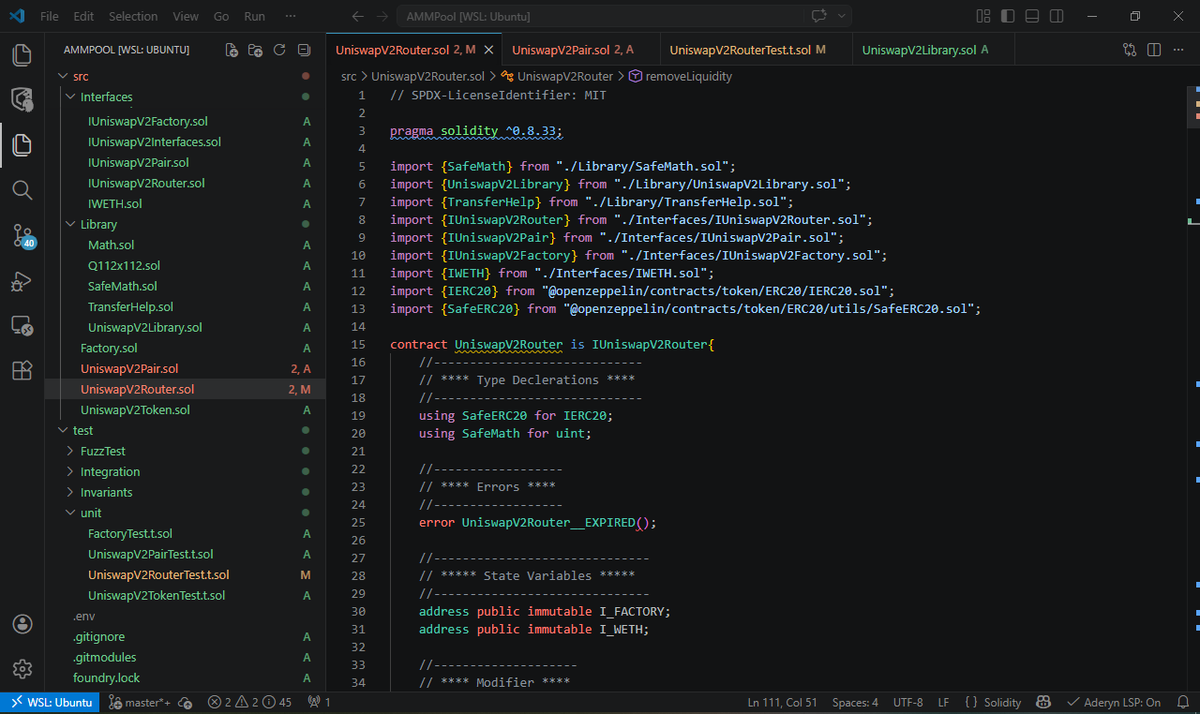
Task: Open the Run and Debug view
Action: tap(22, 282)
